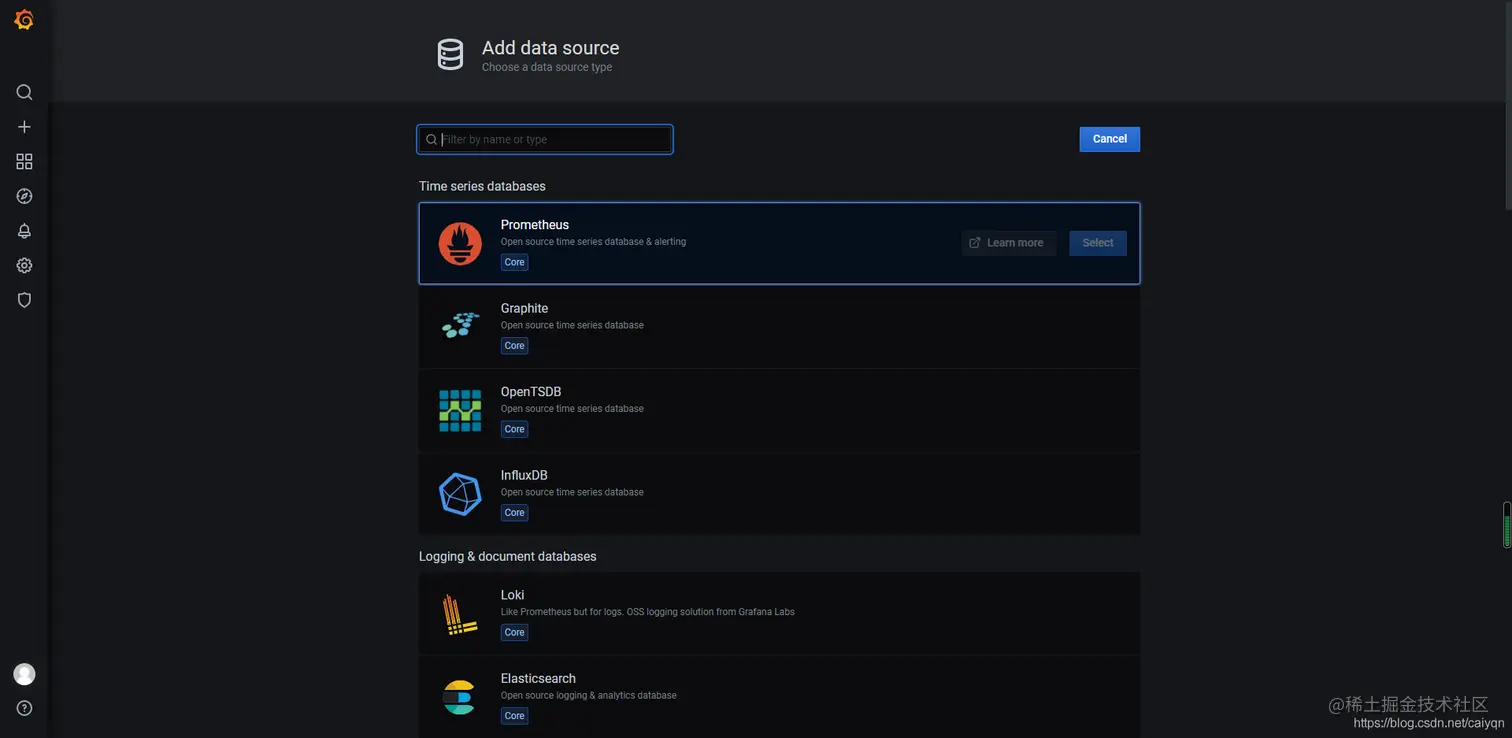Choose the InfluxDB data source title
The image size is (1512, 738).
pos(524,475)
